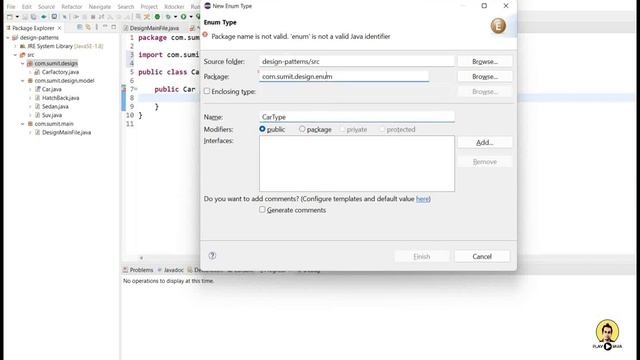Select the protected modifier radio button
Image resolution: width=640 pixels, height=360 pixels.
pos(382,129)
